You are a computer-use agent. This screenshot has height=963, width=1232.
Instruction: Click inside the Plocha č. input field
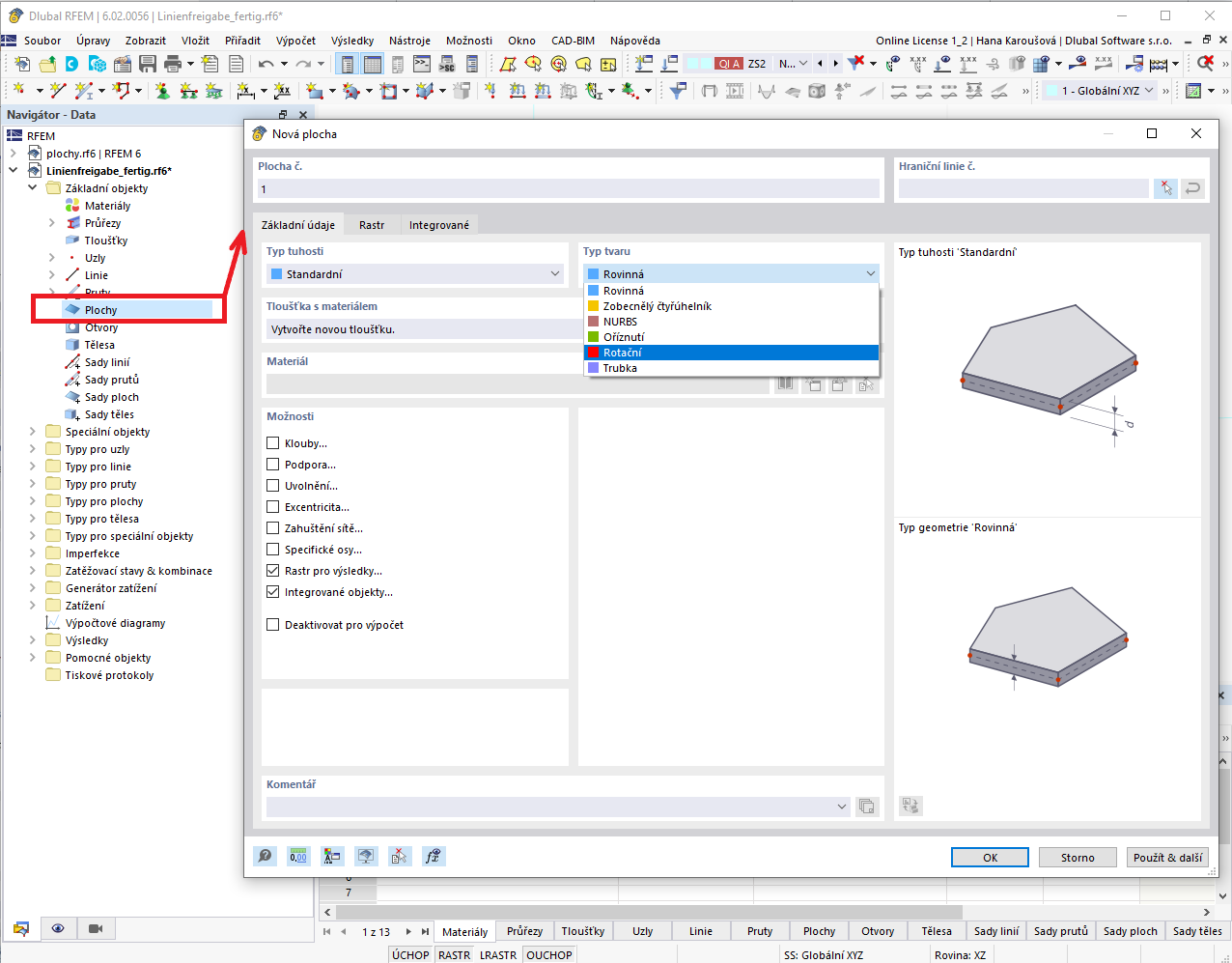[x=566, y=188]
